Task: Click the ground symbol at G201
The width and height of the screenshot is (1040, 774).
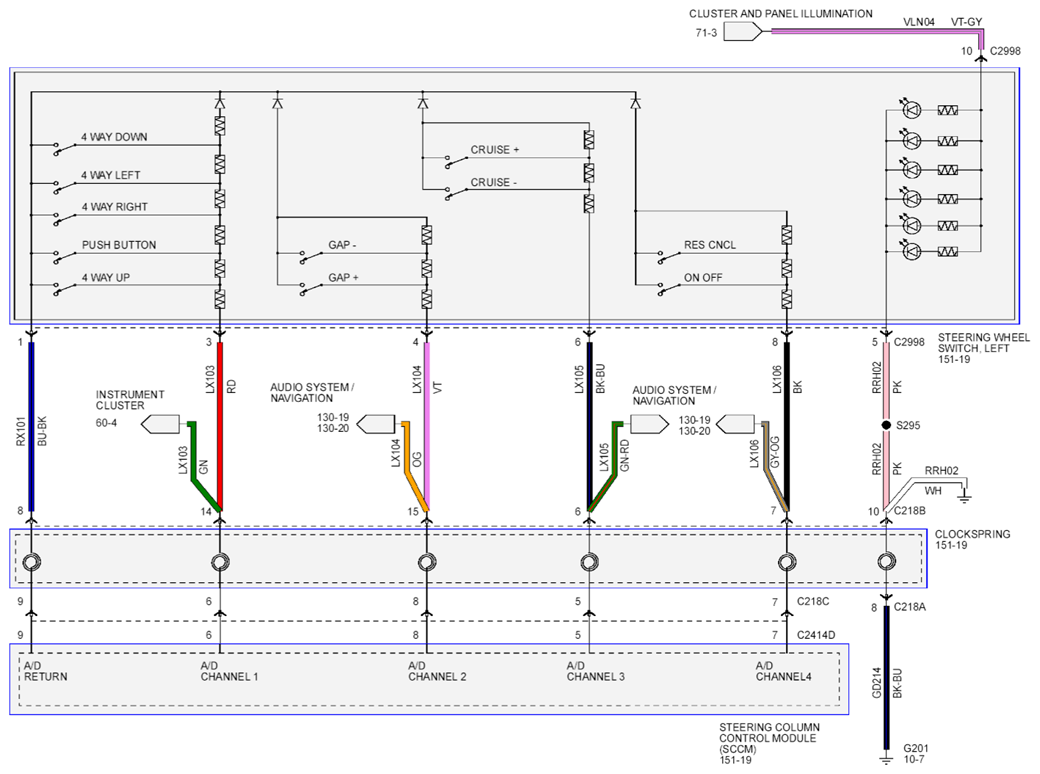Action: [886, 759]
